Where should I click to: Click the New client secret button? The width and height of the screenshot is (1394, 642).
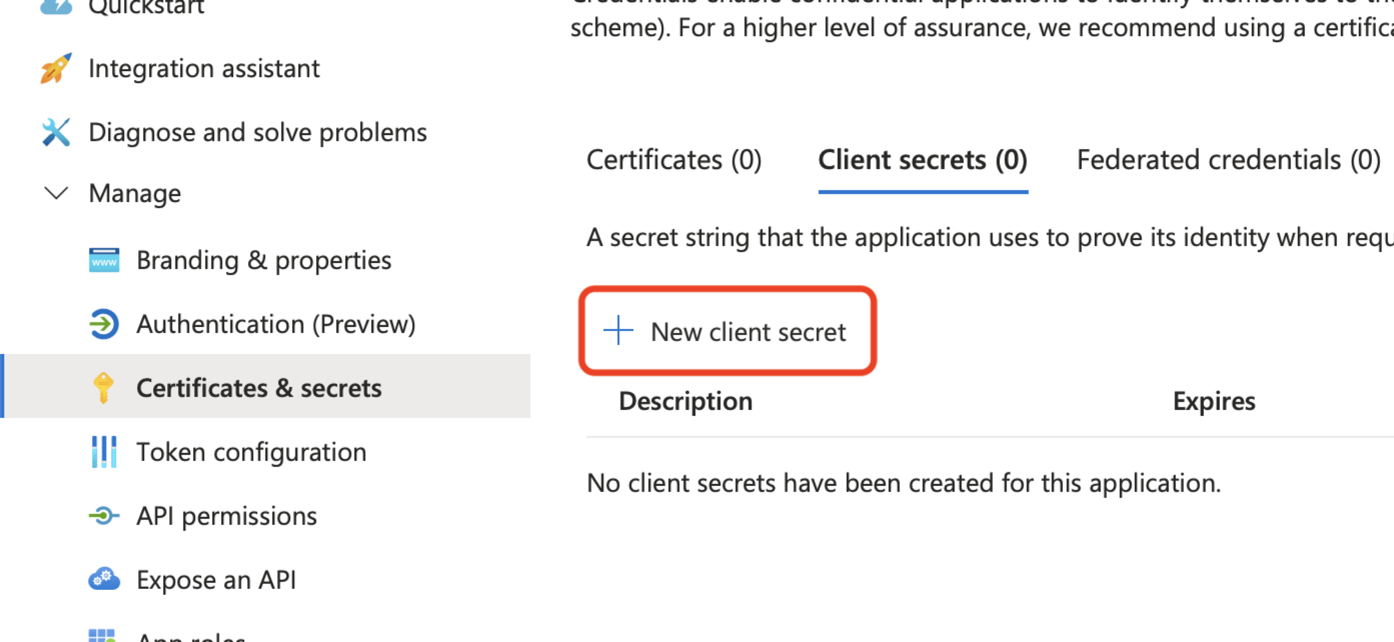coord(748,330)
